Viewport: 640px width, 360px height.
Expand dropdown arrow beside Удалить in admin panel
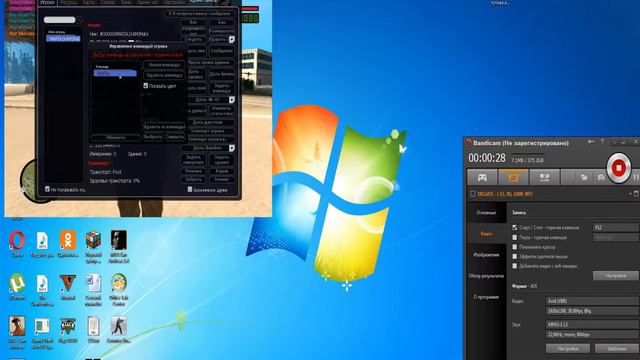click(x=232, y=40)
